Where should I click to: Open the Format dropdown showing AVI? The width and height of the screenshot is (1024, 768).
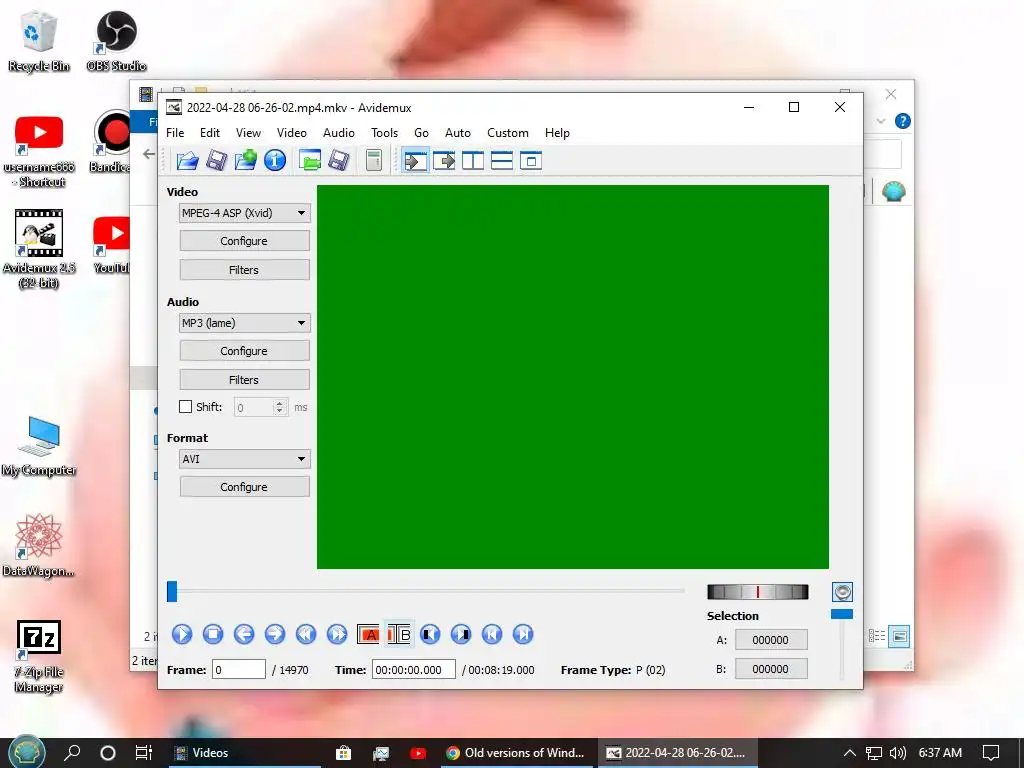coord(244,459)
